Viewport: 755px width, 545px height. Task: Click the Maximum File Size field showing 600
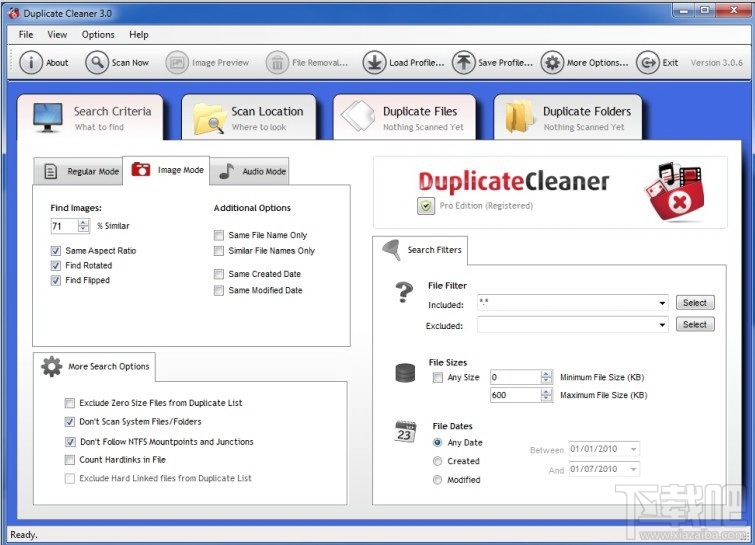515,395
